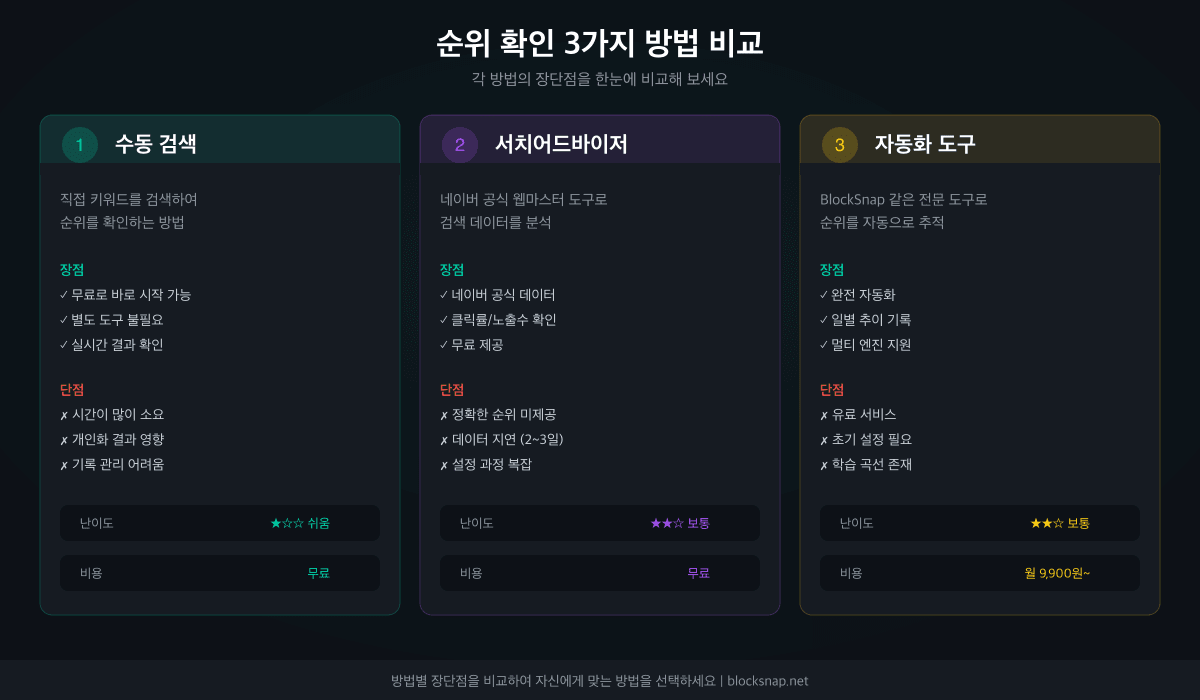Screen dimensions: 1200x700
Task: Click the 비용 row in 서치어드바이저 card
Action: (600, 573)
